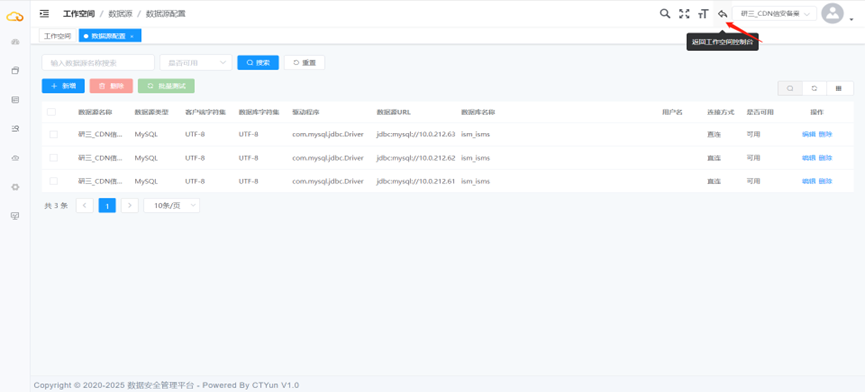Image resolution: width=865 pixels, height=392 pixels.
Task: Delete the row with URL 10.0.212.61
Action: (x=825, y=181)
